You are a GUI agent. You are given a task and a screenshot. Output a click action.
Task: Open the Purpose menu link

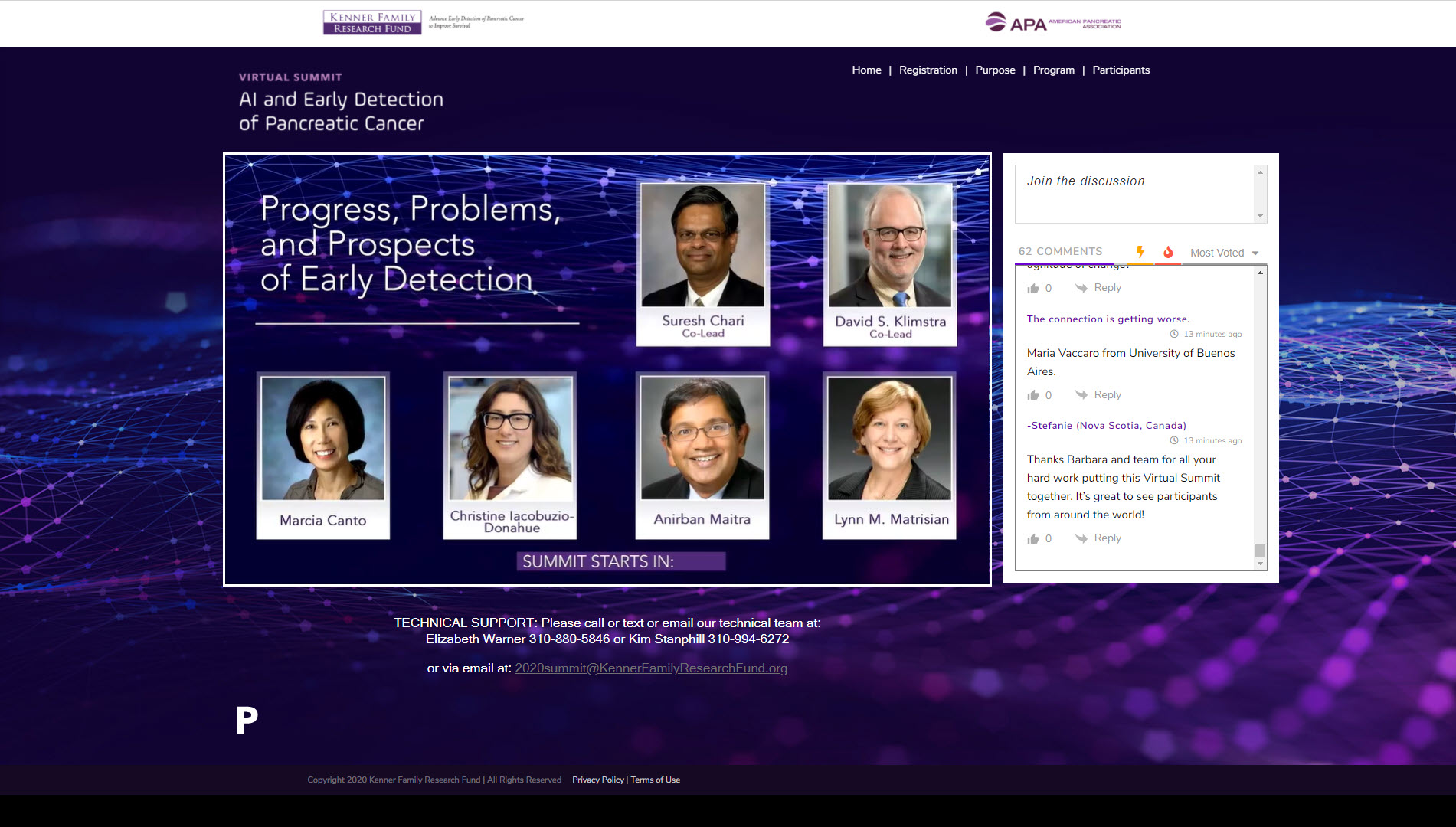(x=995, y=70)
